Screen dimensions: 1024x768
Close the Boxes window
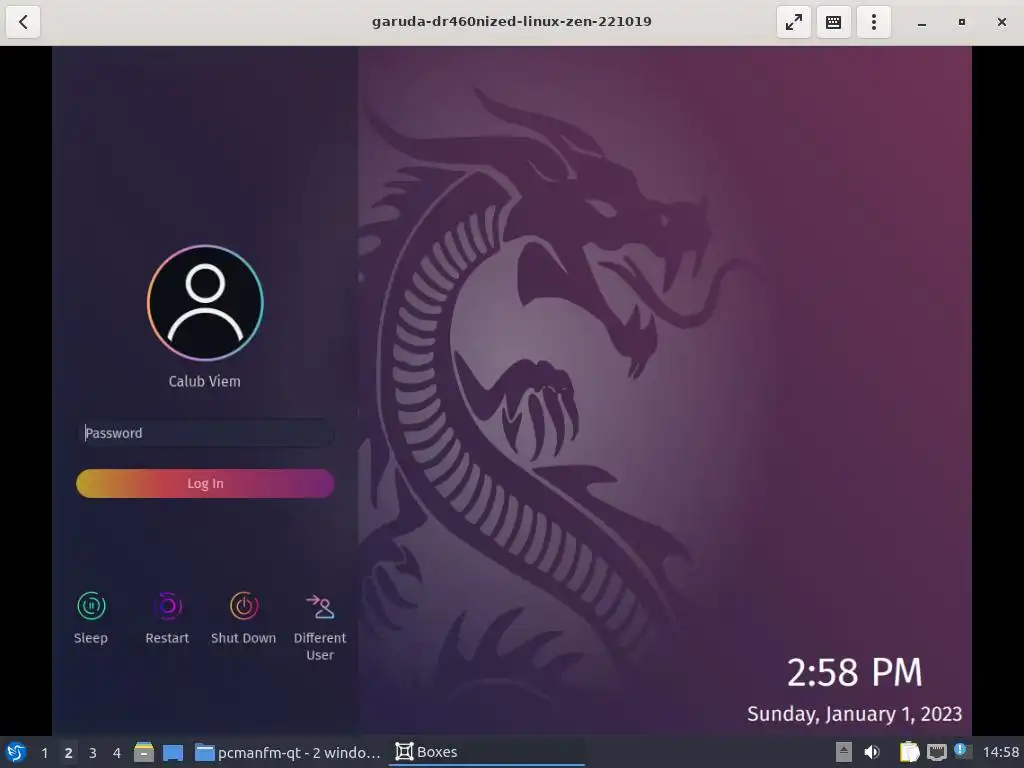point(1002,22)
